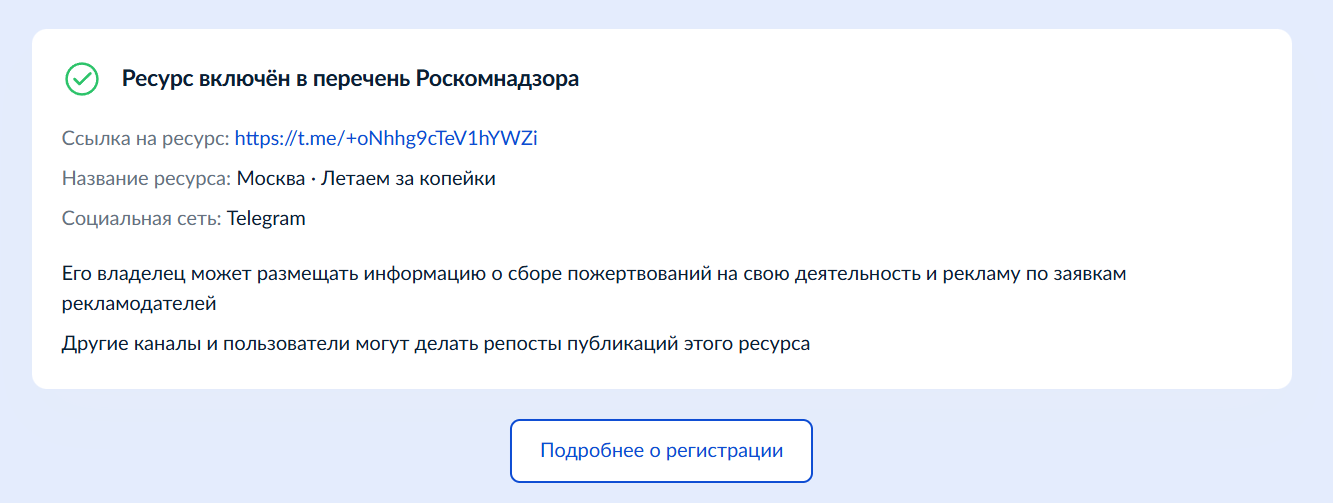
Task: Click the Название ресурса label
Action: point(146,179)
